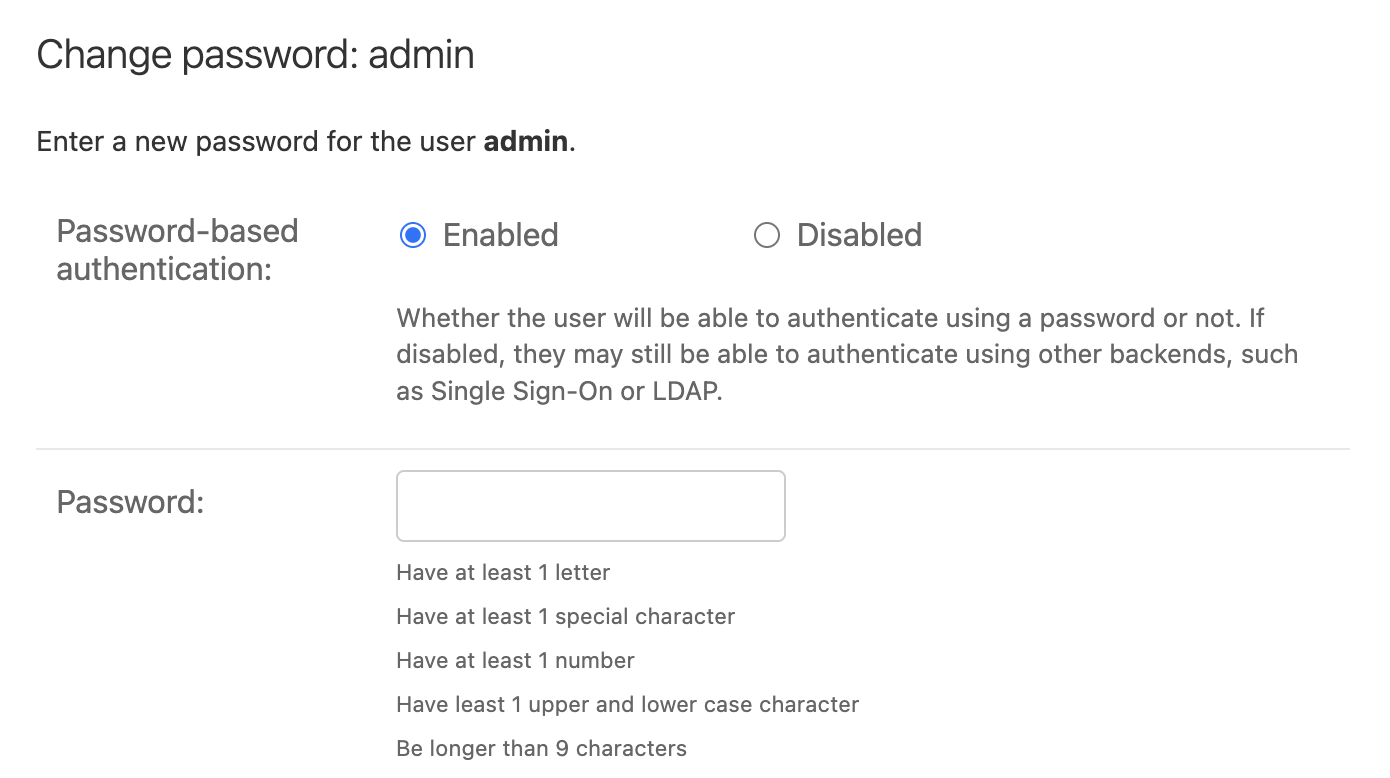This screenshot has width=1390, height=778.
Task: Select the Enabled radio button
Action: (412, 235)
